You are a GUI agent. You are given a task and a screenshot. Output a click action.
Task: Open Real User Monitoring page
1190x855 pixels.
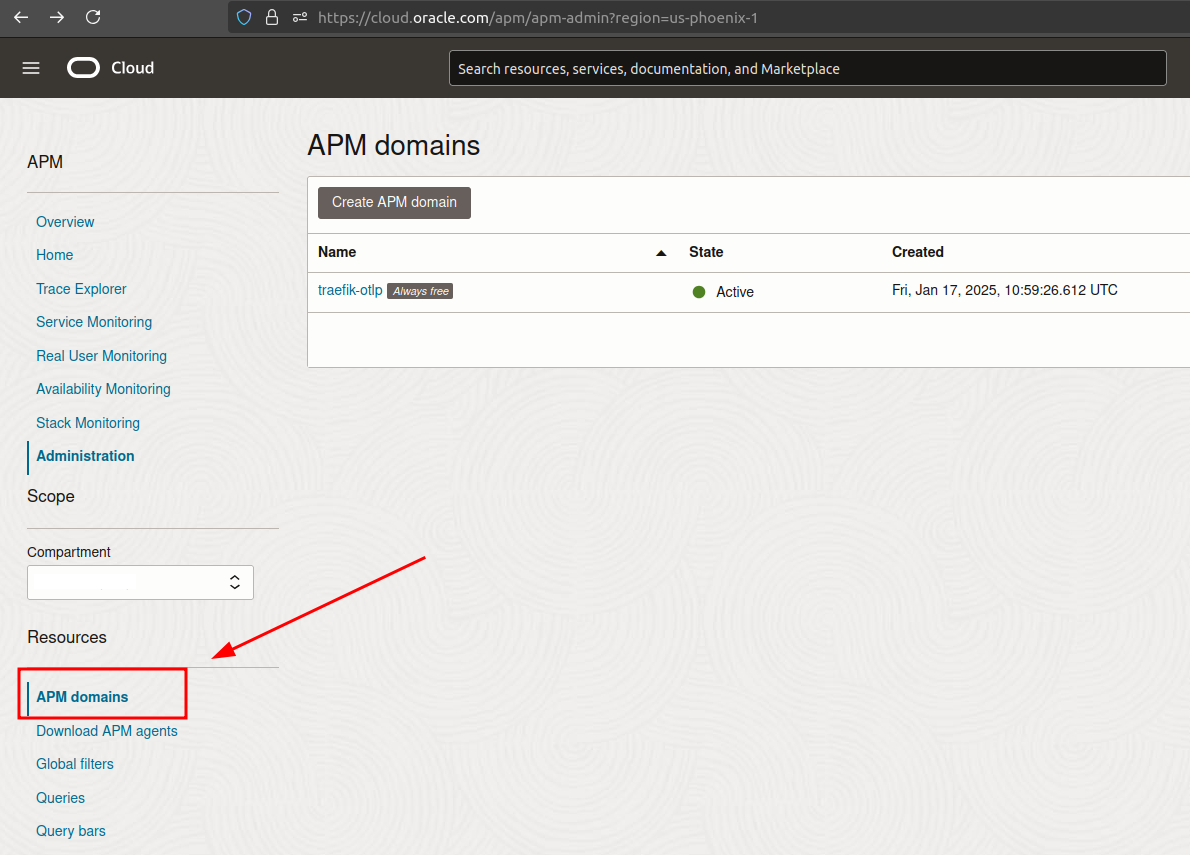tap(101, 356)
